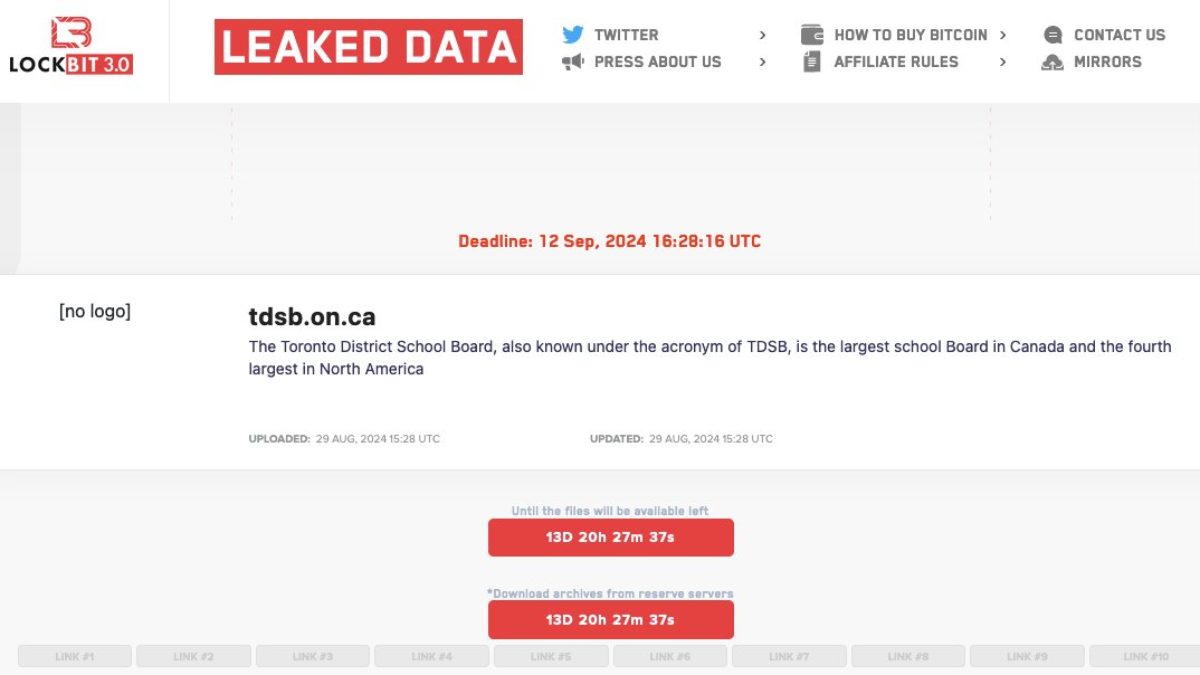Click the first red countdown timer button
The height and width of the screenshot is (675, 1200).
[610, 537]
